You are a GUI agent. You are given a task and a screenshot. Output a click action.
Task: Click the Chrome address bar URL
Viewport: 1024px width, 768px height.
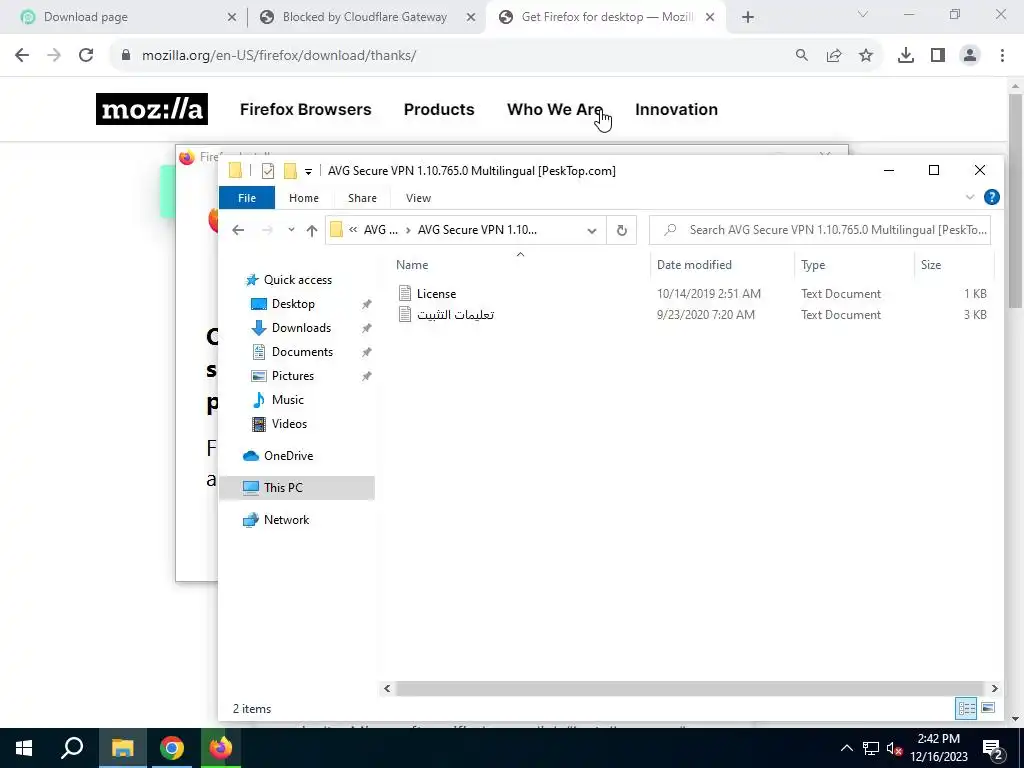pyautogui.click(x=279, y=56)
